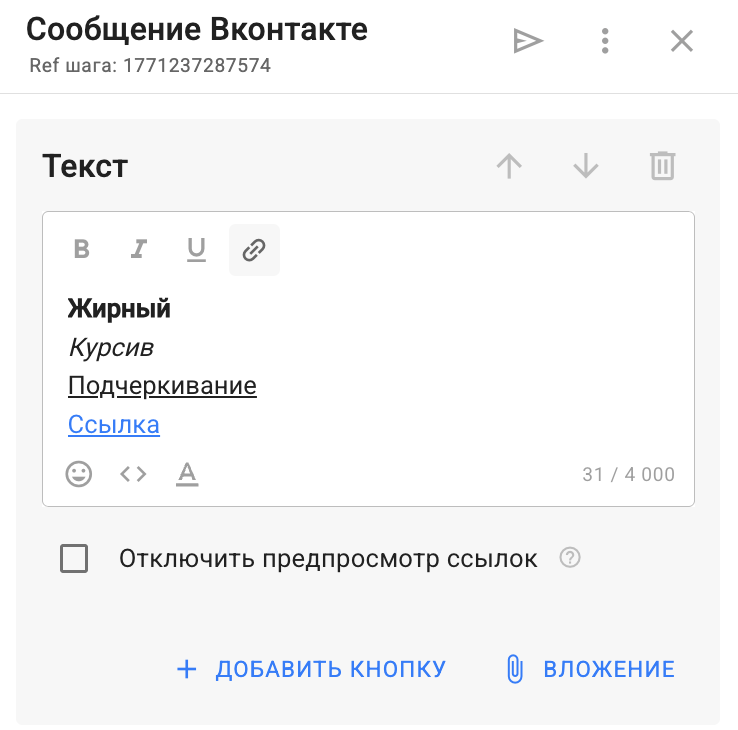The width and height of the screenshot is (738, 730).
Task: Click the Добавить кнопку button
Action: click(311, 669)
